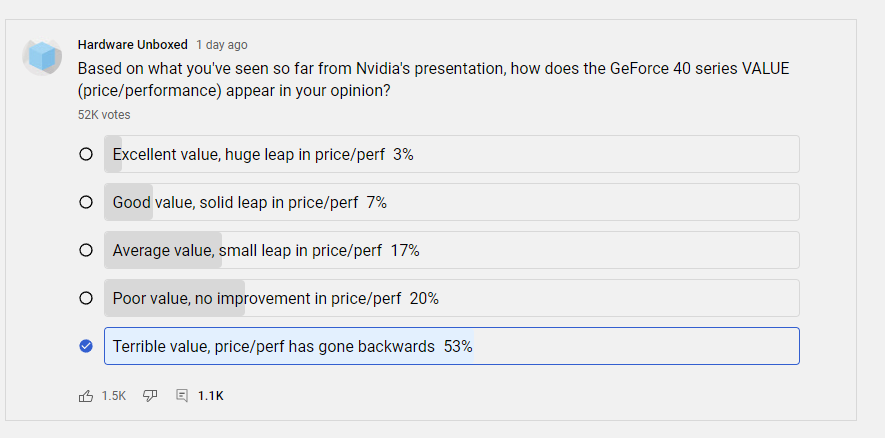Viewport: 885px width, 438px height.
Task: Choose the 'Poor value, no improvement' poll bar
Action: pyautogui.click(x=452, y=298)
